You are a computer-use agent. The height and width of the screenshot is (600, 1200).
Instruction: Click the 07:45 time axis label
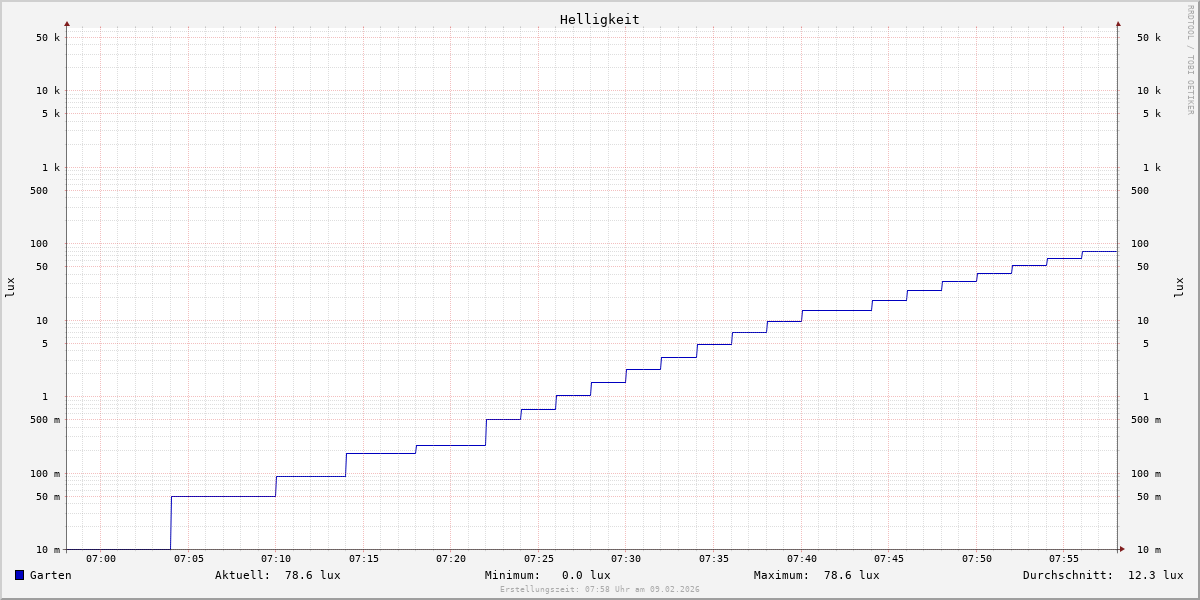[889, 559]
